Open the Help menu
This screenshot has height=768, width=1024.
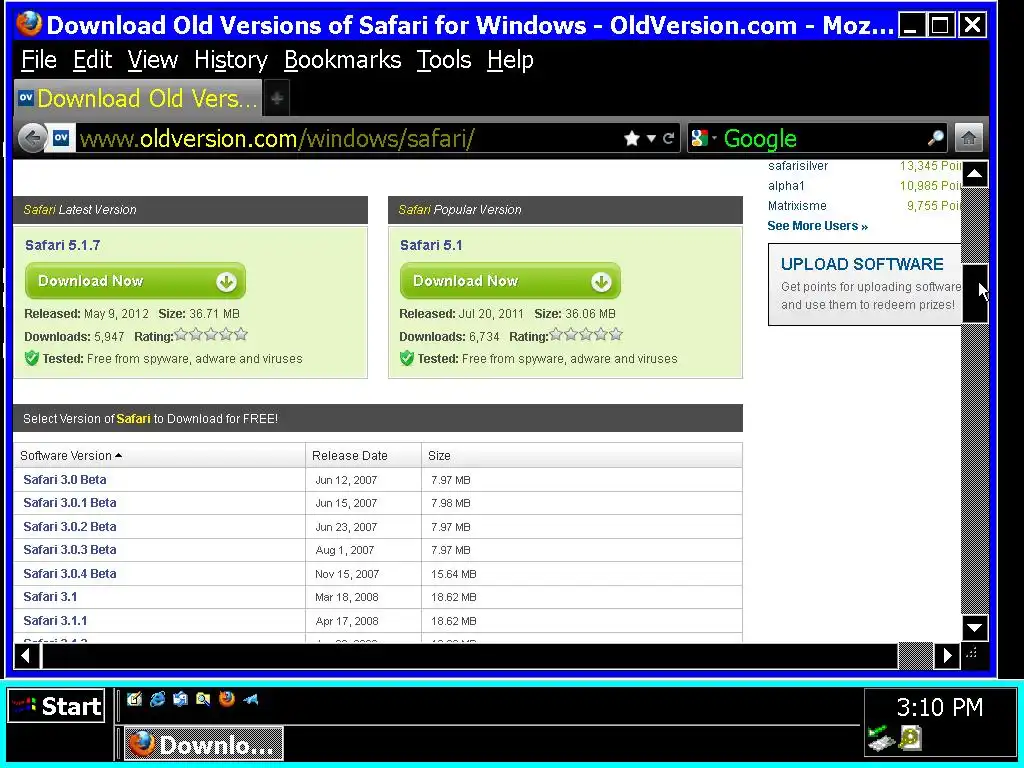[510, 60]
